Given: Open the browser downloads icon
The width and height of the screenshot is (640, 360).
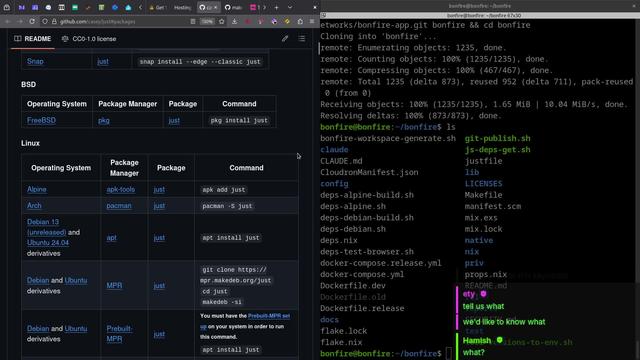Looking at the screenshot, I should [x=235, y=21].
